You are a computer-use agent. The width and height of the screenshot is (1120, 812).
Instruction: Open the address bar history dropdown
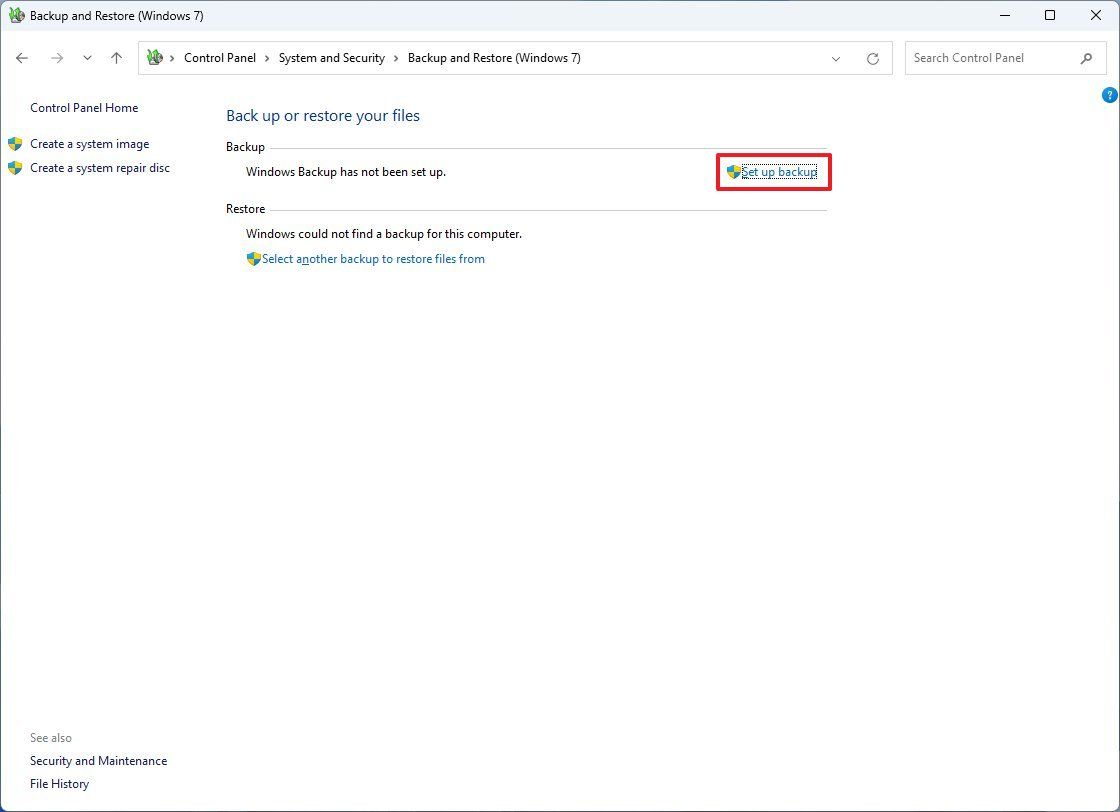pos(836,58)
